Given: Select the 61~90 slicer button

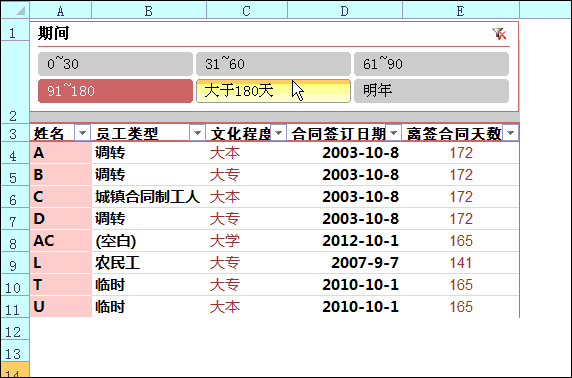Looking at the screenshot, I should coord(431,64).
